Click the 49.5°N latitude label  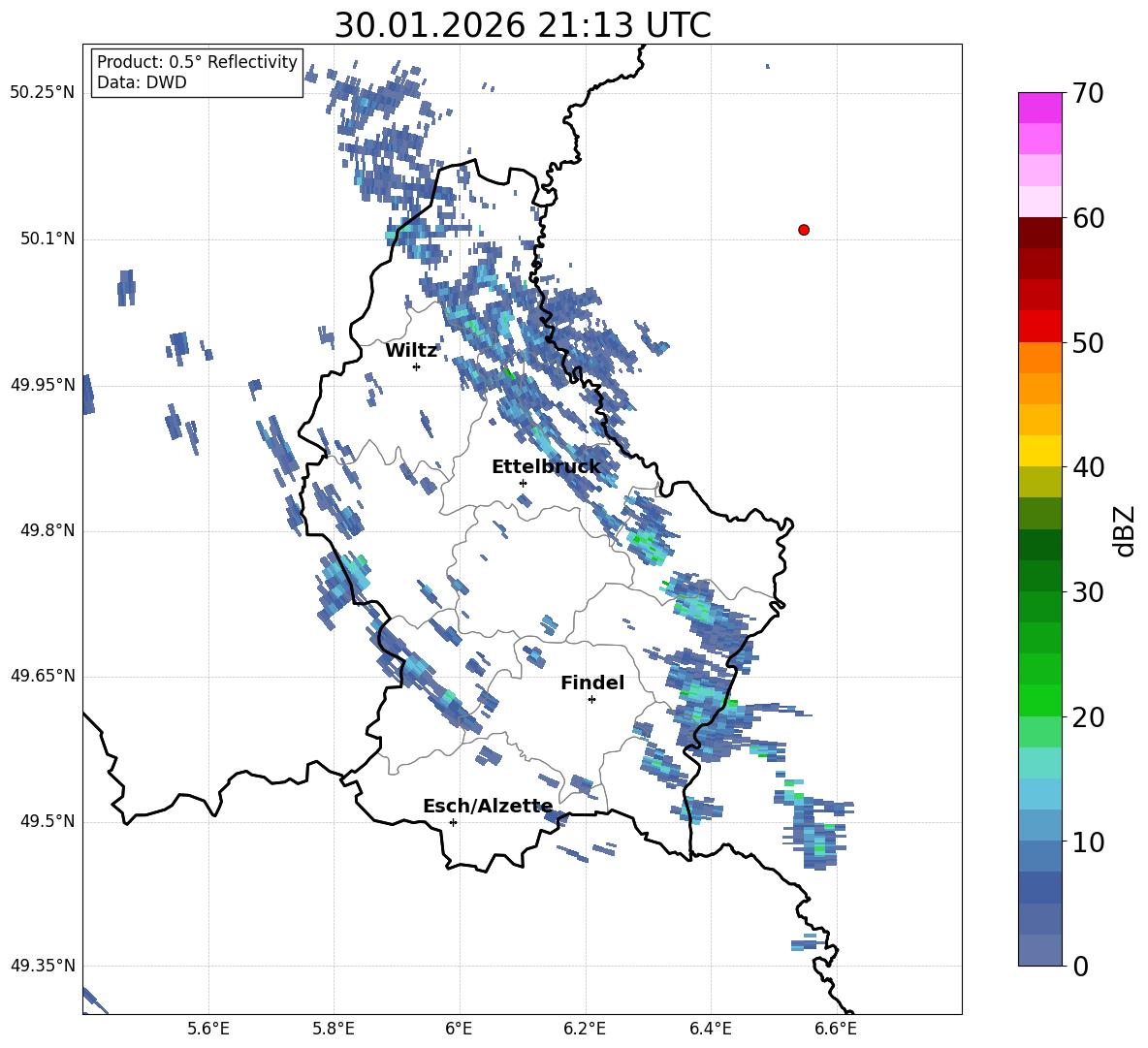(x=47, y=821)
